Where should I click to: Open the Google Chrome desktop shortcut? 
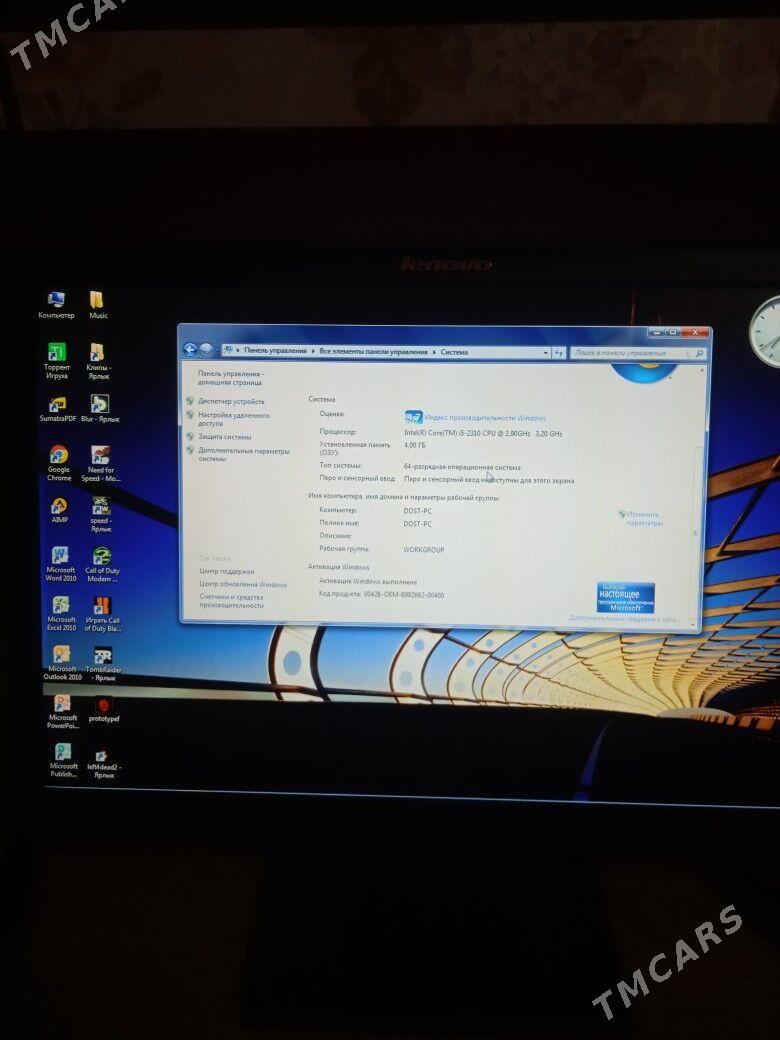(x=59, y=456)
